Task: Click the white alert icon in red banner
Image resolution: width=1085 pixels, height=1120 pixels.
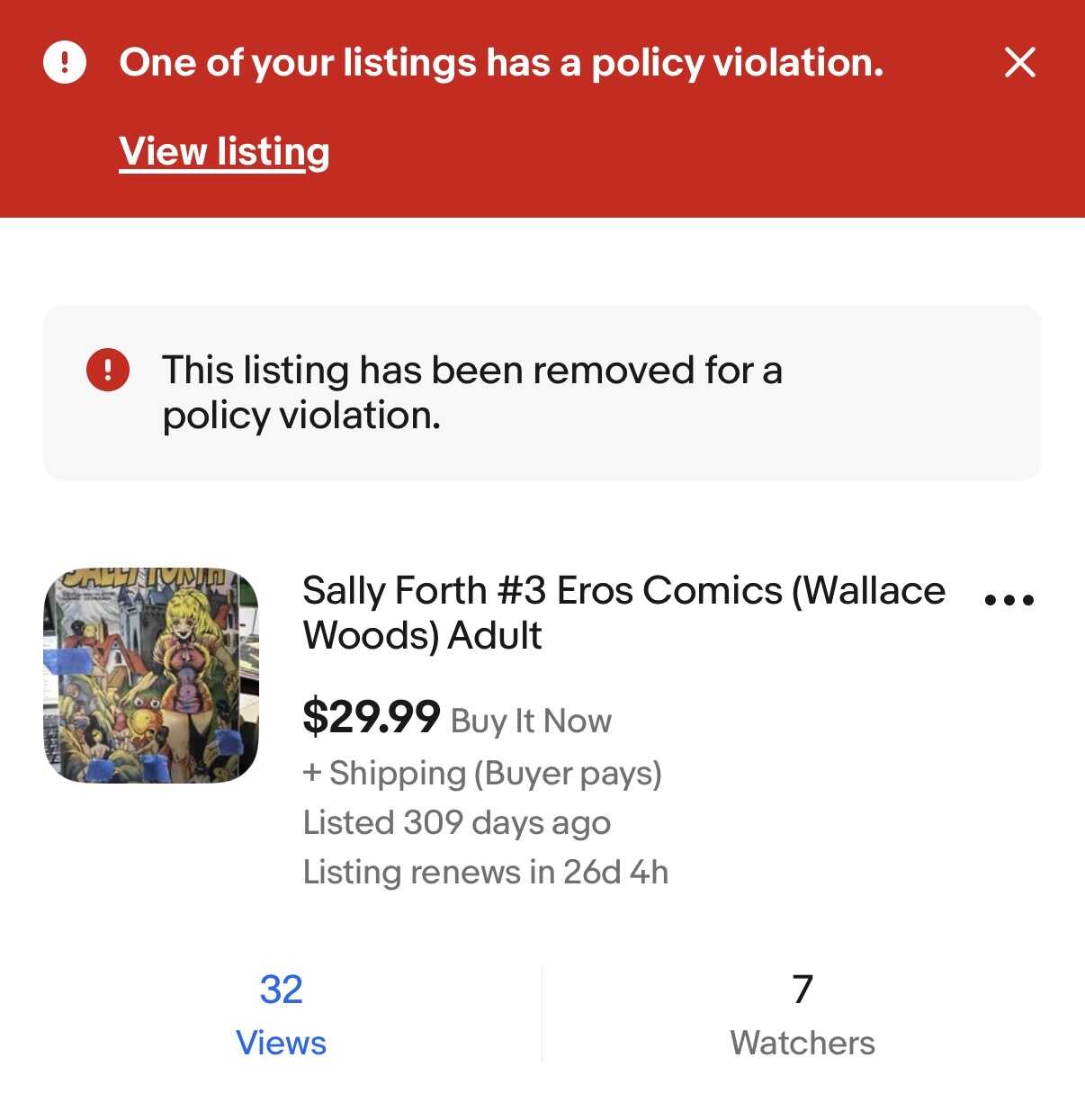Action: pos(65,63)
